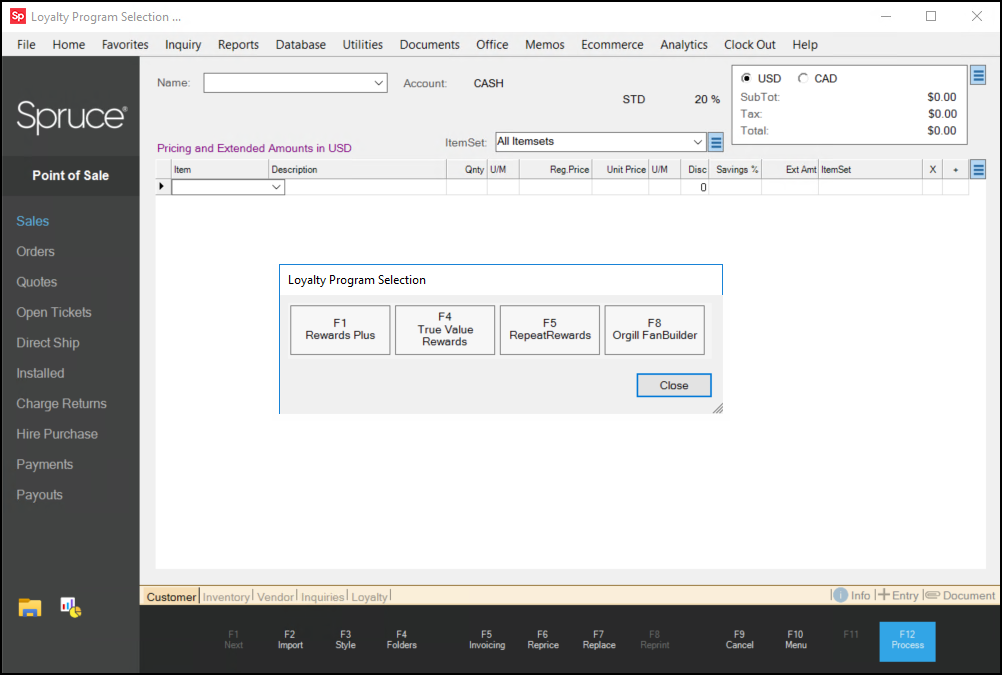The height and width of the screenshot is (675, 1002).
Task: Switch to the Inventory tab
Action: pyautogui.click(x=226, y=597)
